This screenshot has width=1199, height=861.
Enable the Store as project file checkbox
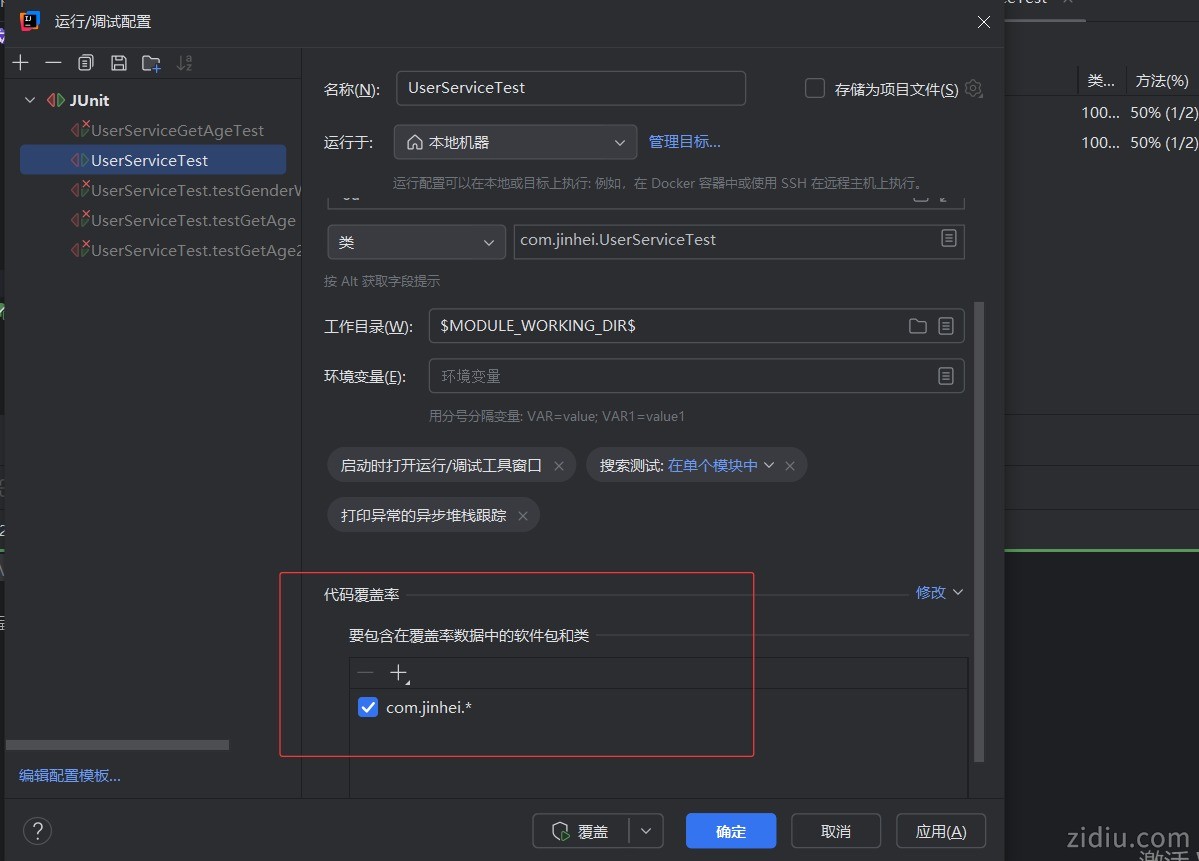click(x=815, y=89)
